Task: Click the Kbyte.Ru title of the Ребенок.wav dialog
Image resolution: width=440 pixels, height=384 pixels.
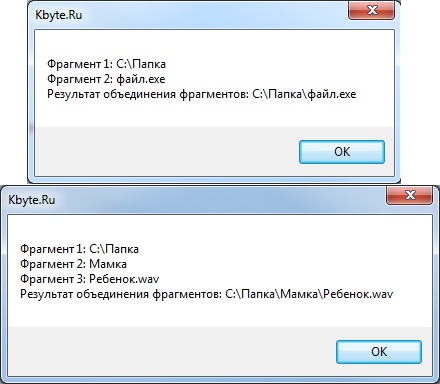Action: [x=32, y=200]
